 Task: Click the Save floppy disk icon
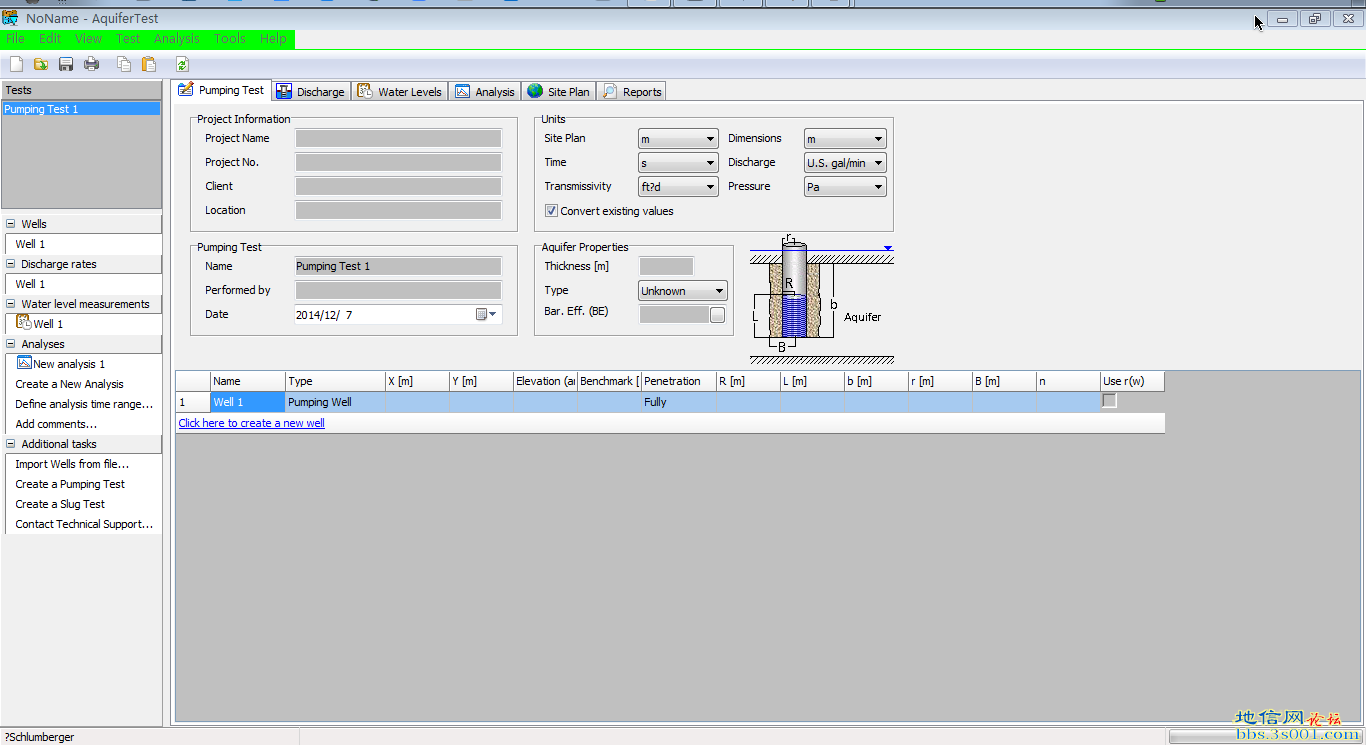[x=66, y=64]
